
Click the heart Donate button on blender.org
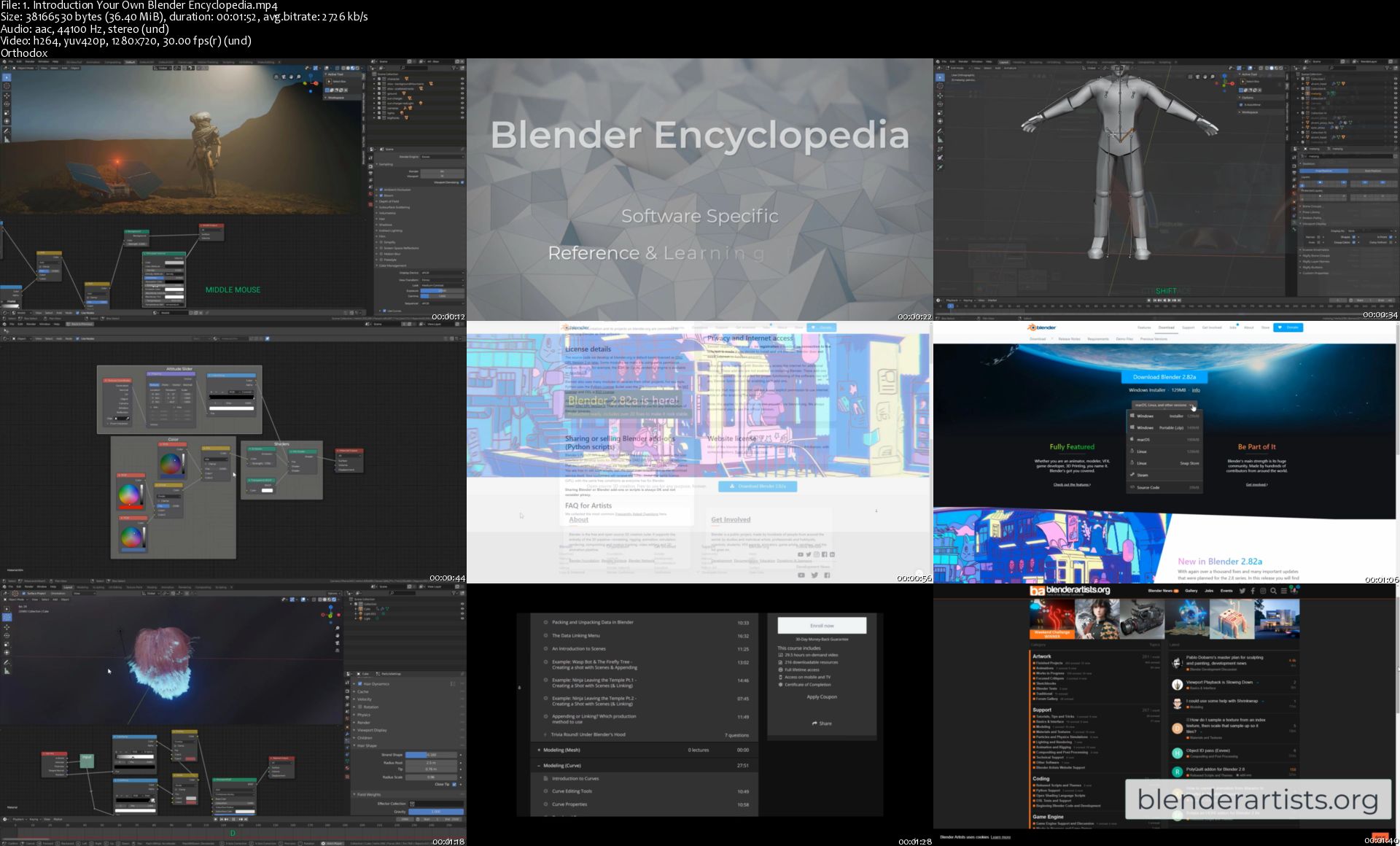(1288, 327)
